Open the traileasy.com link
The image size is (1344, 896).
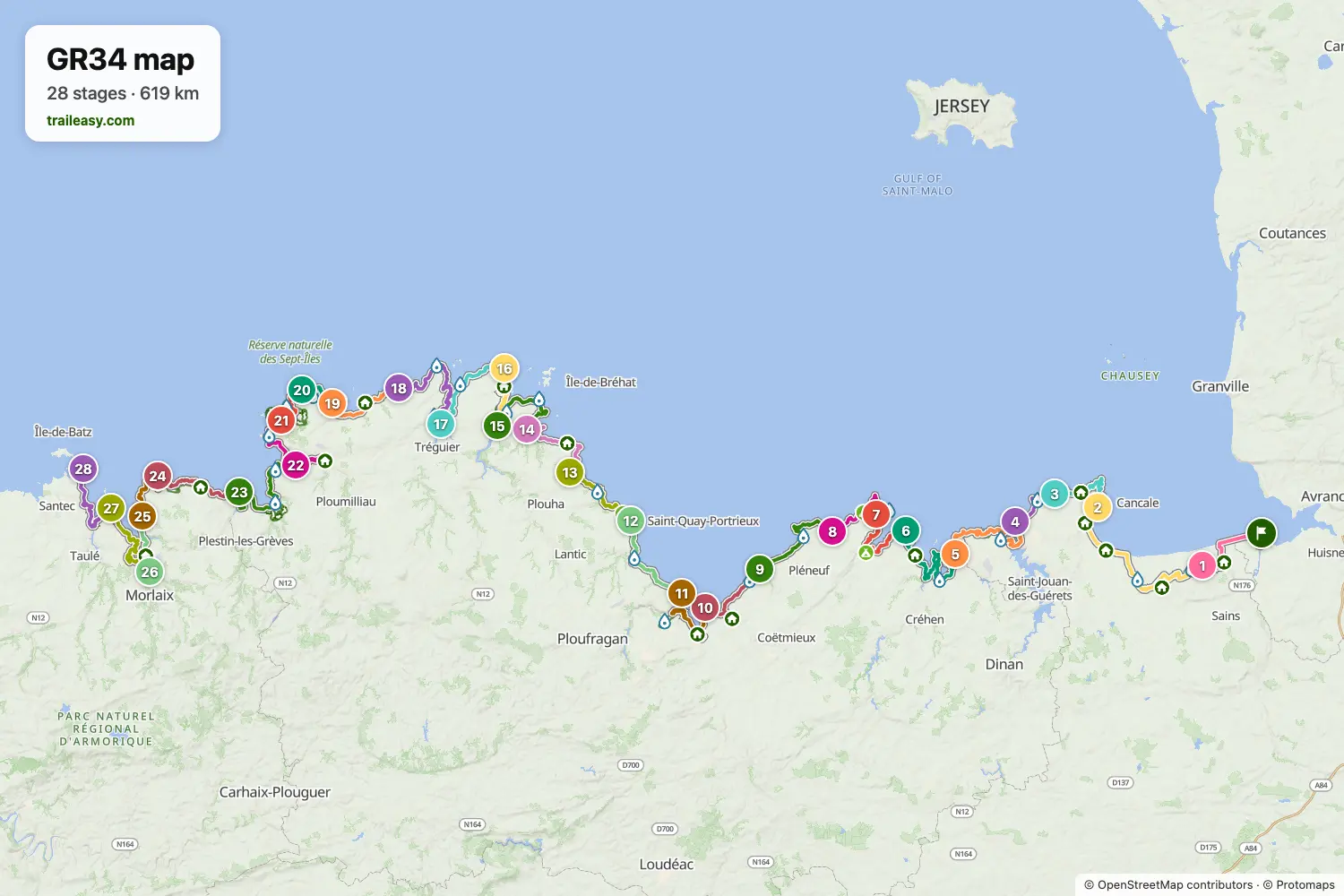tap(90, 120)
